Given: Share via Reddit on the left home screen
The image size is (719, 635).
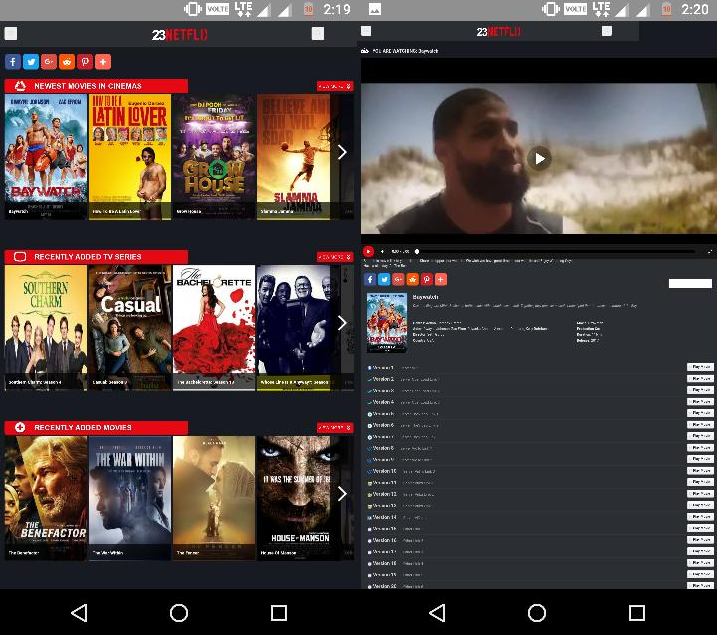Looking at the screenshot, I should (x=67, y=61).
